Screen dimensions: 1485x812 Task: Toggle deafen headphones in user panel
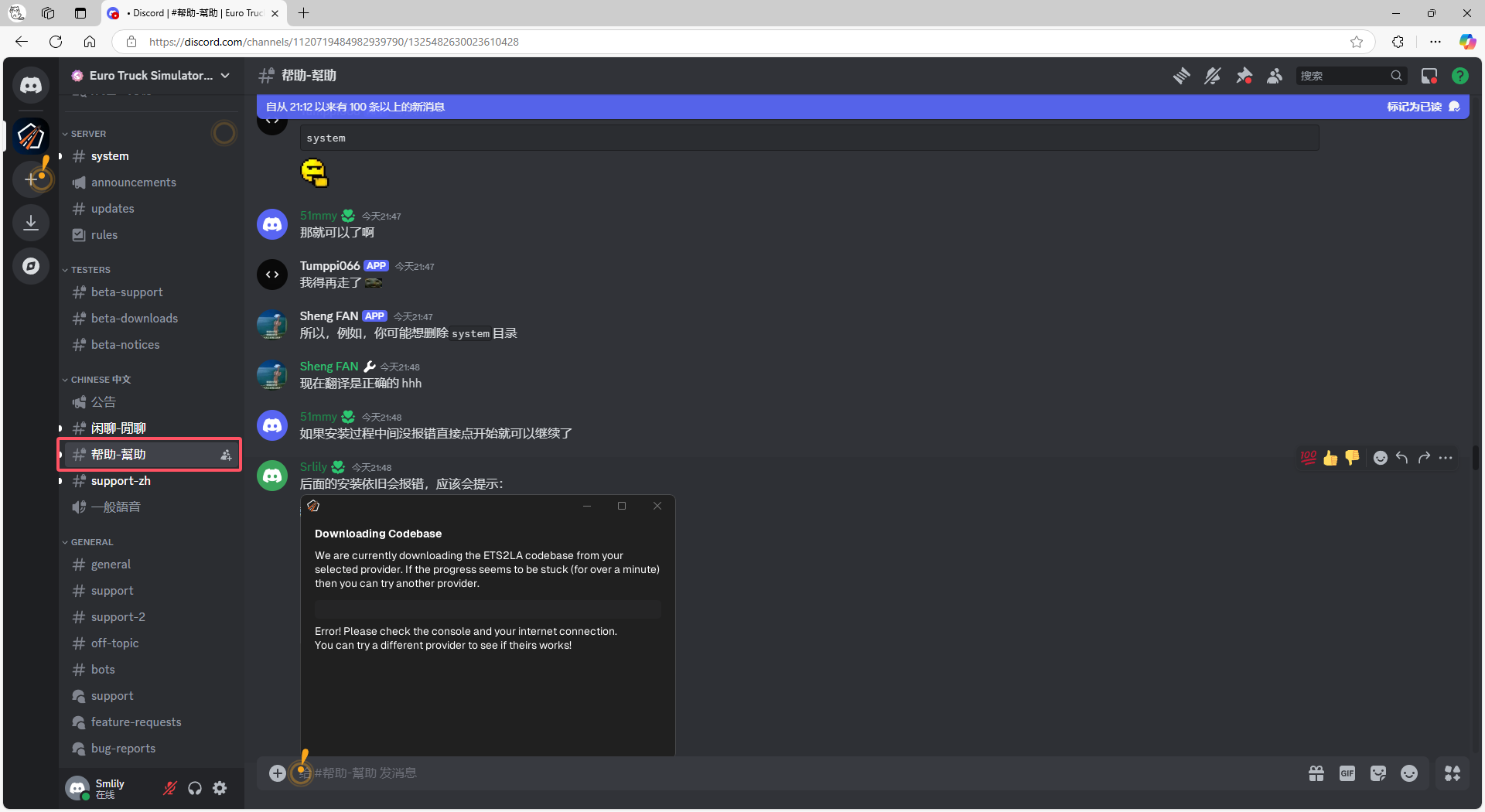[x=195, y=788]
